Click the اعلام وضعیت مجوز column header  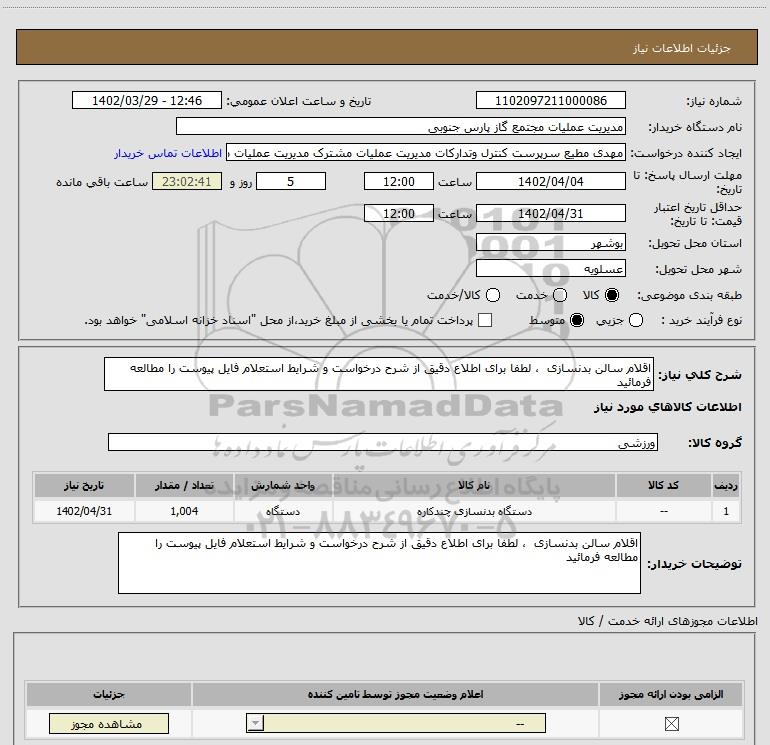[x=395, y=694]
